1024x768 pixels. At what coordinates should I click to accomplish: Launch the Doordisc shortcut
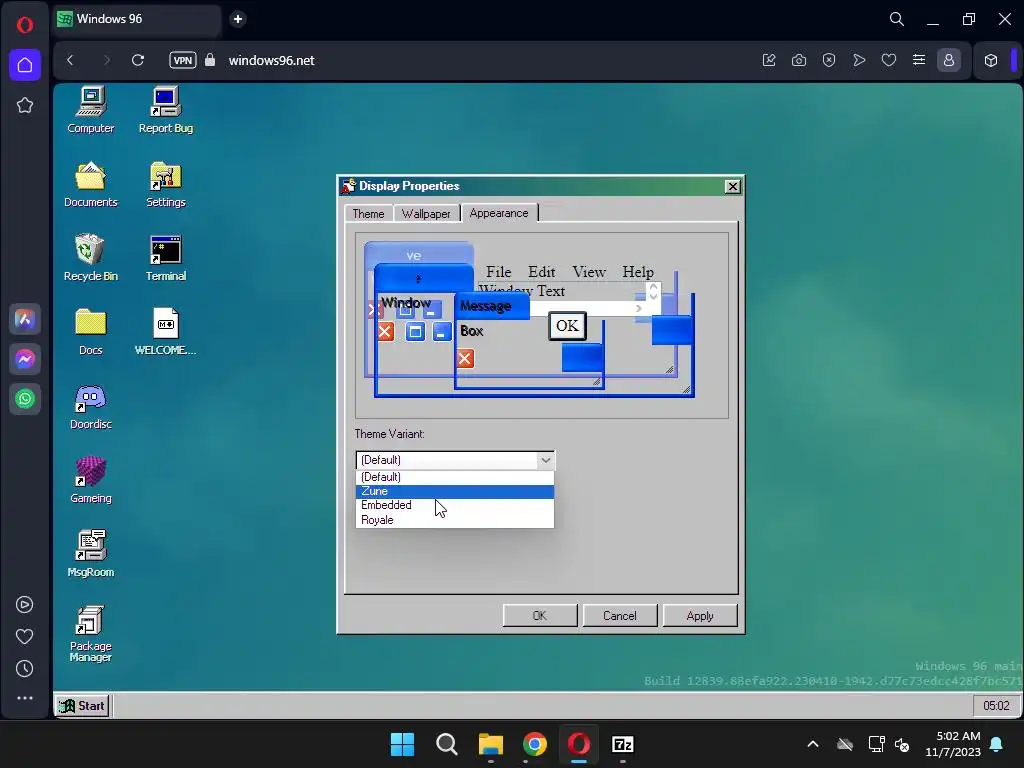click(x=91, y=406)
